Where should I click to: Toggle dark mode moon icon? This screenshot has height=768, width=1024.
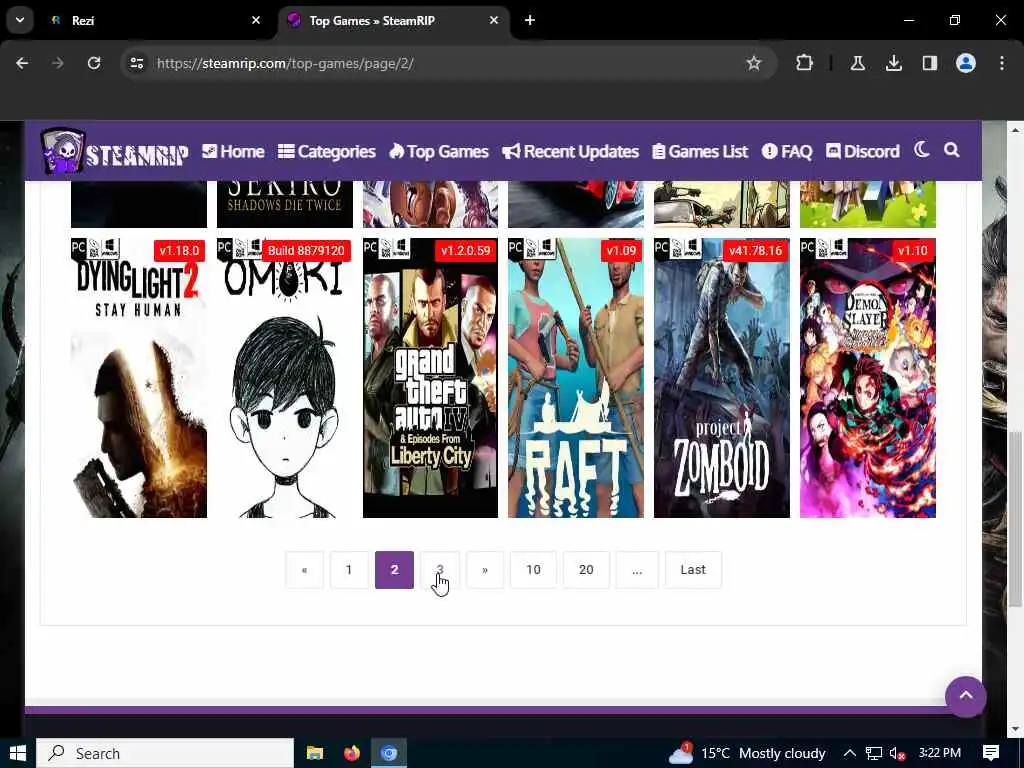(921, 150)
